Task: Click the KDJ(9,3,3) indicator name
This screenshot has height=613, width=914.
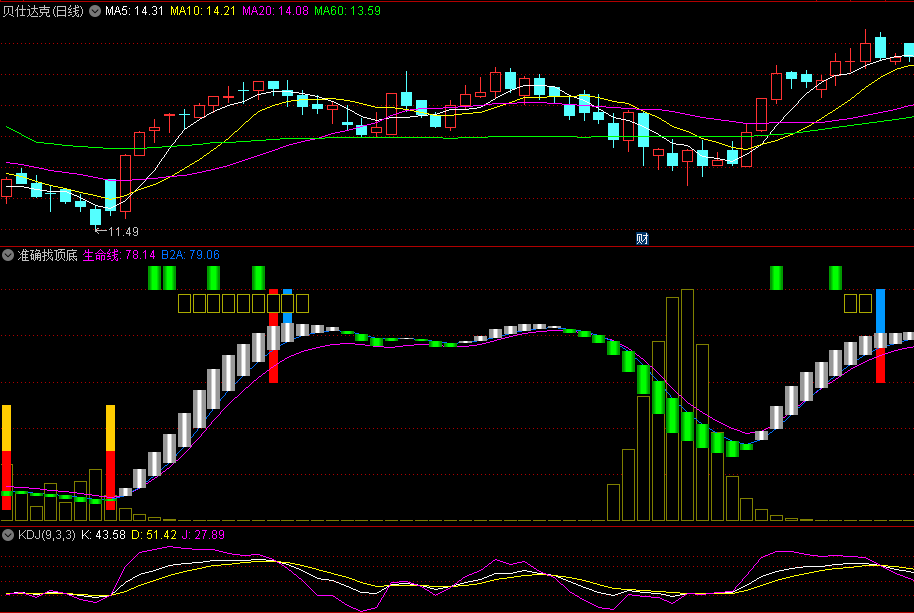Action: 47,535
